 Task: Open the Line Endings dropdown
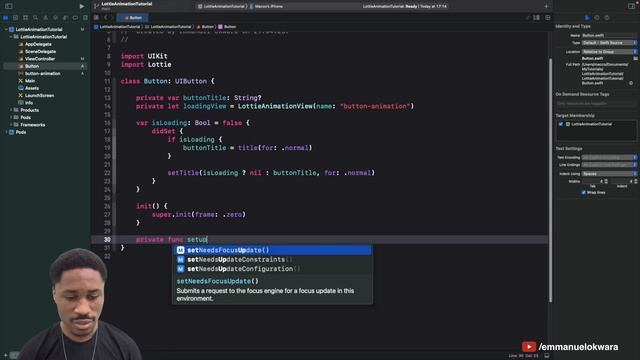(609, 165)
